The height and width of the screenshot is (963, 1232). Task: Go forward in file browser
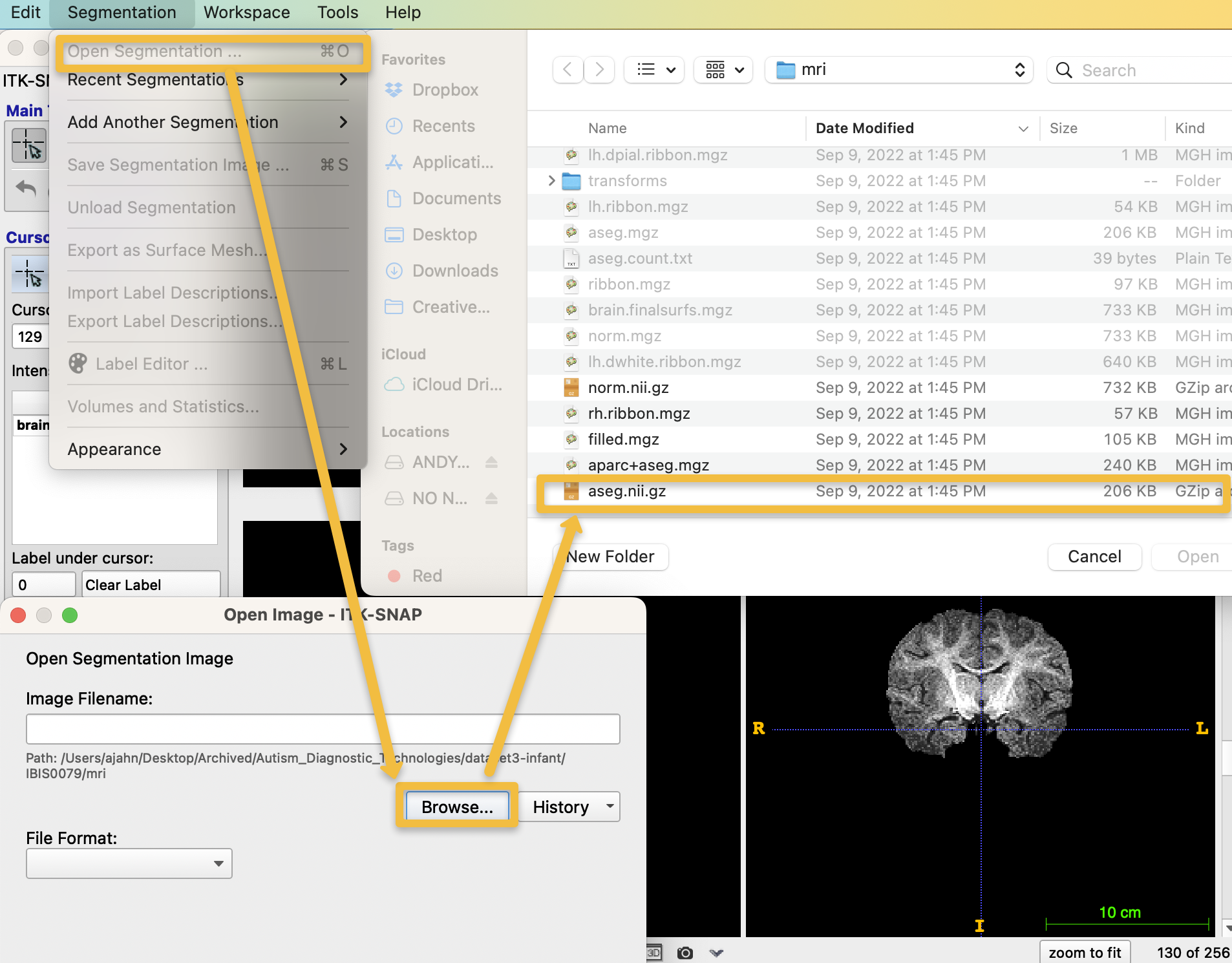pyautogui.click(x=599, y=70)
